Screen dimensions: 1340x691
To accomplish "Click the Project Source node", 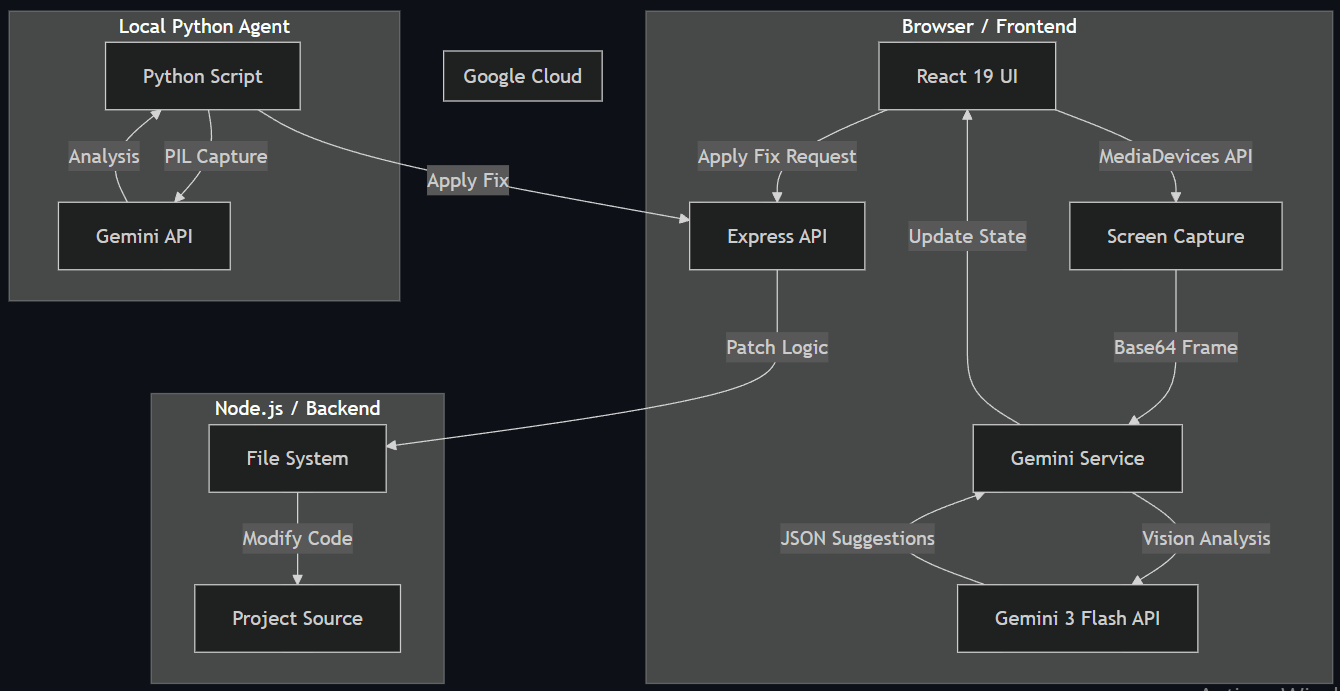I will click(x=297, y=618).
